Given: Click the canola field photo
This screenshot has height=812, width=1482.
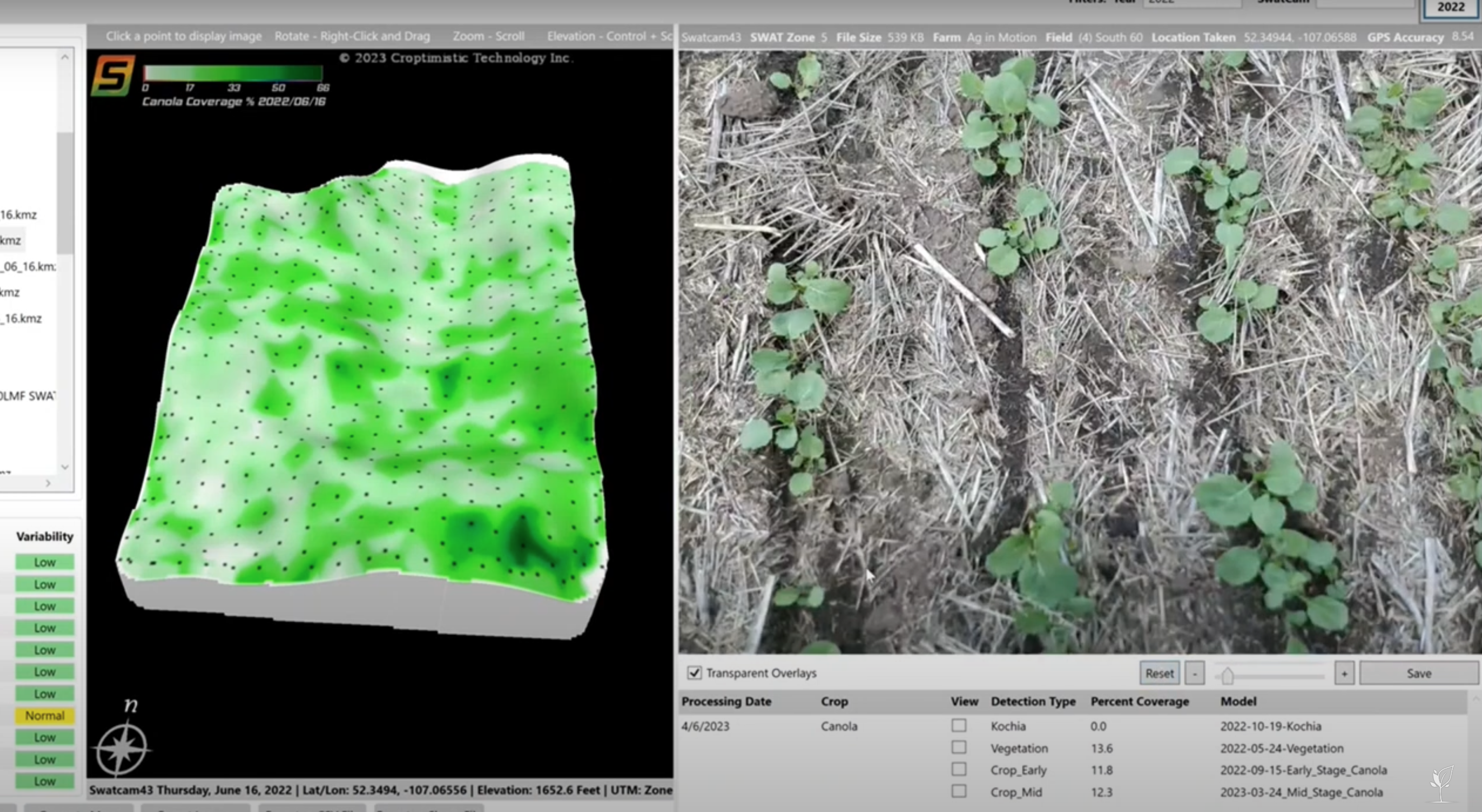Looking at the screenshot, I should [1079, 351].
